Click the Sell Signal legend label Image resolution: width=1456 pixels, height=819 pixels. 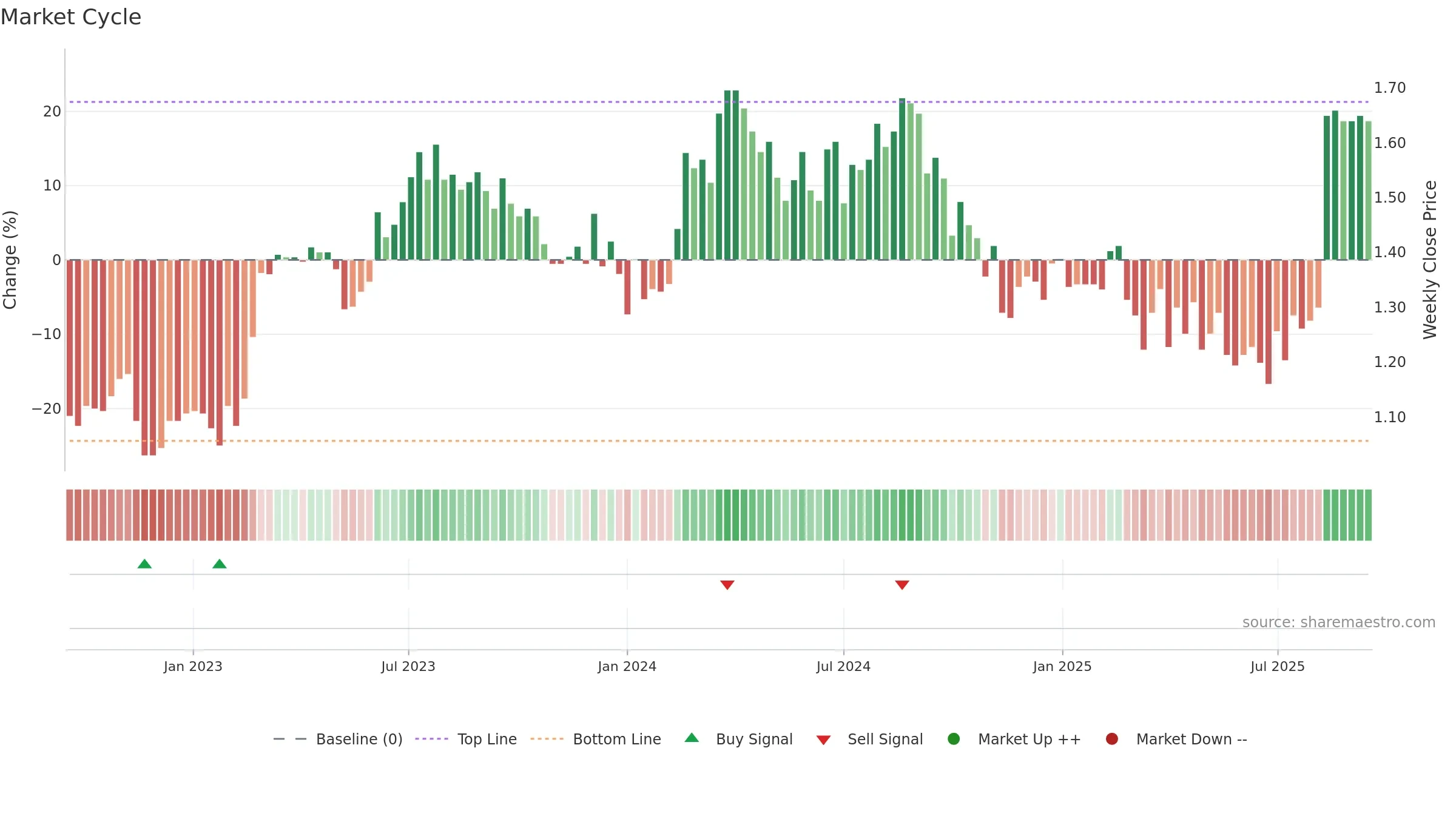[x=885, y=740]
